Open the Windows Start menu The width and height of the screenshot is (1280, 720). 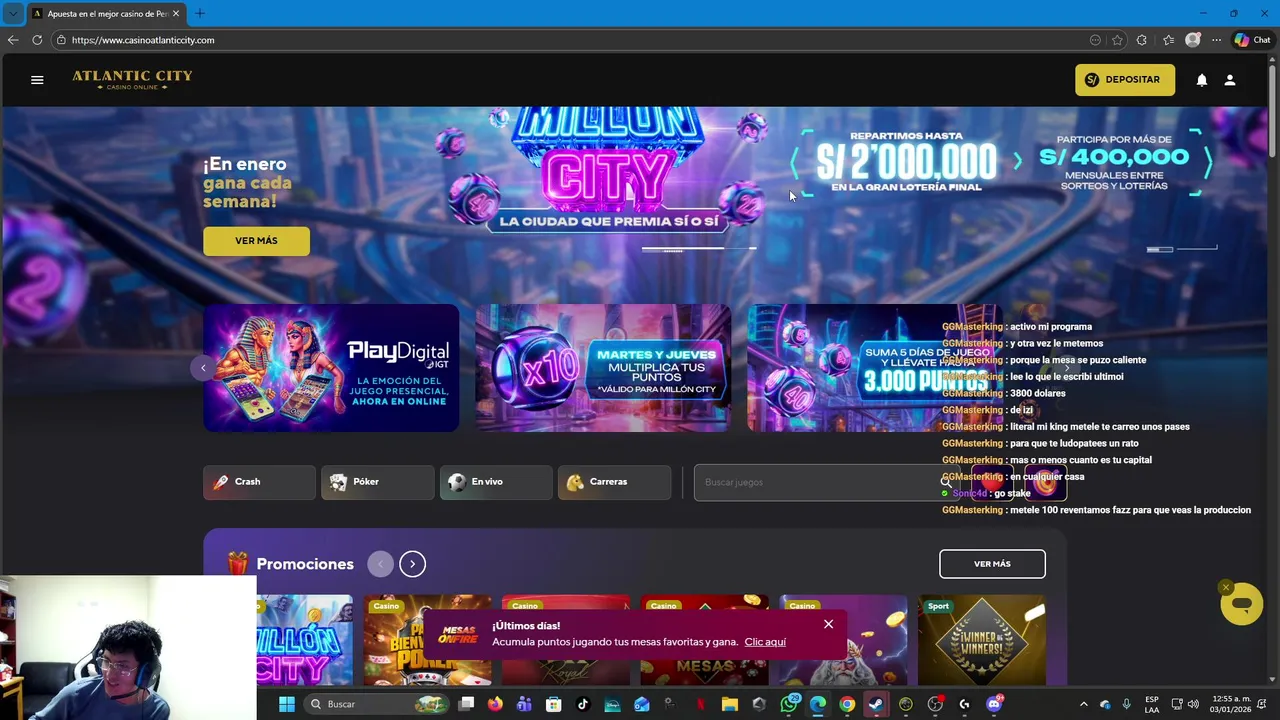tap(287, 704)
